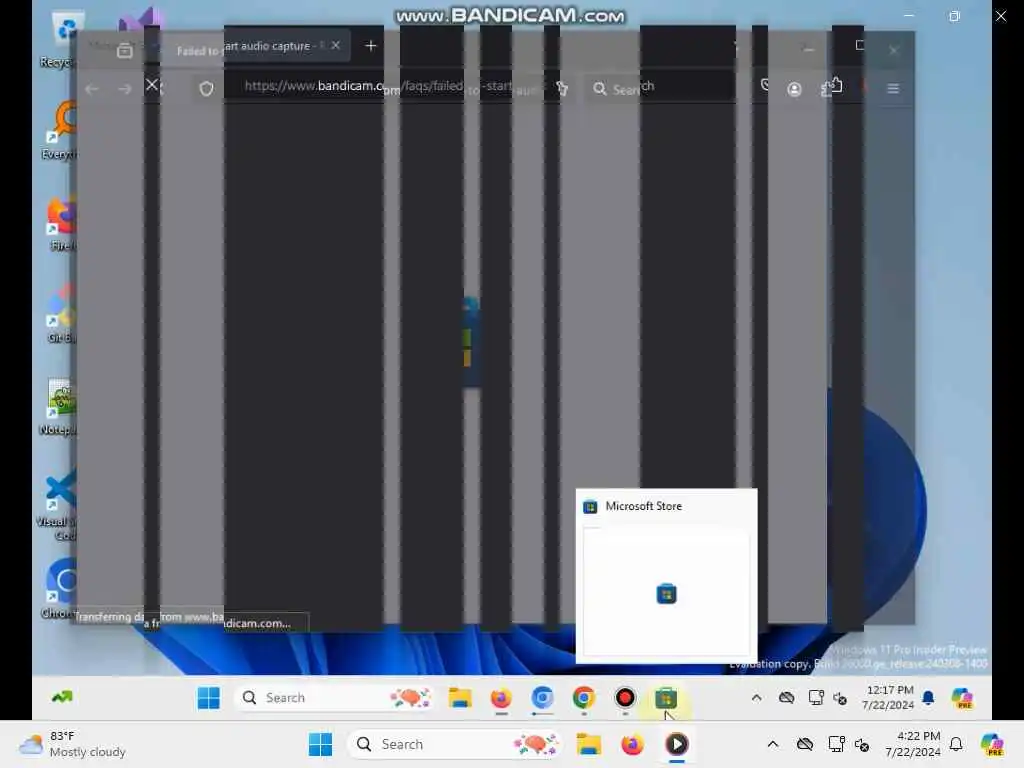The height and width of the screenshot is (768, 1024).
Task: Click the display icon on bottom taskbar
Action: click(x=837, y=744)
